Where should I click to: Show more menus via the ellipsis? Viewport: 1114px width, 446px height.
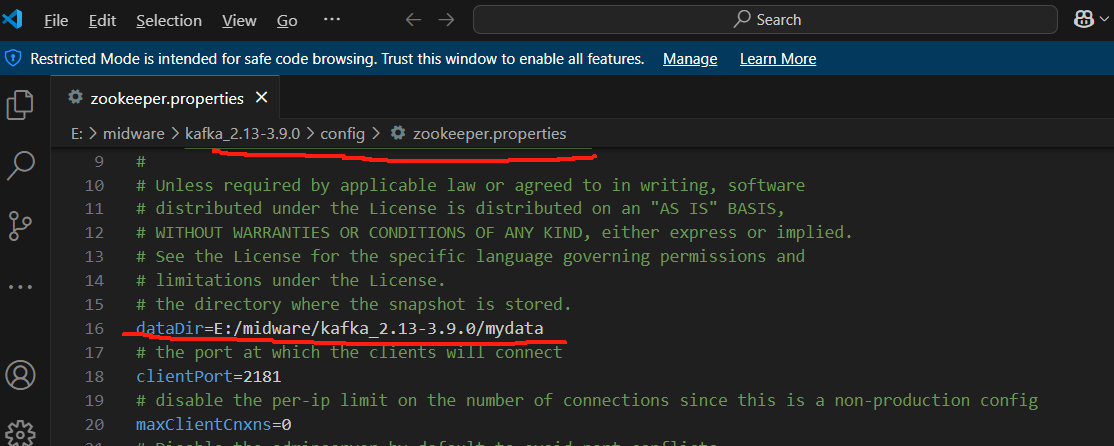point(332,20)
